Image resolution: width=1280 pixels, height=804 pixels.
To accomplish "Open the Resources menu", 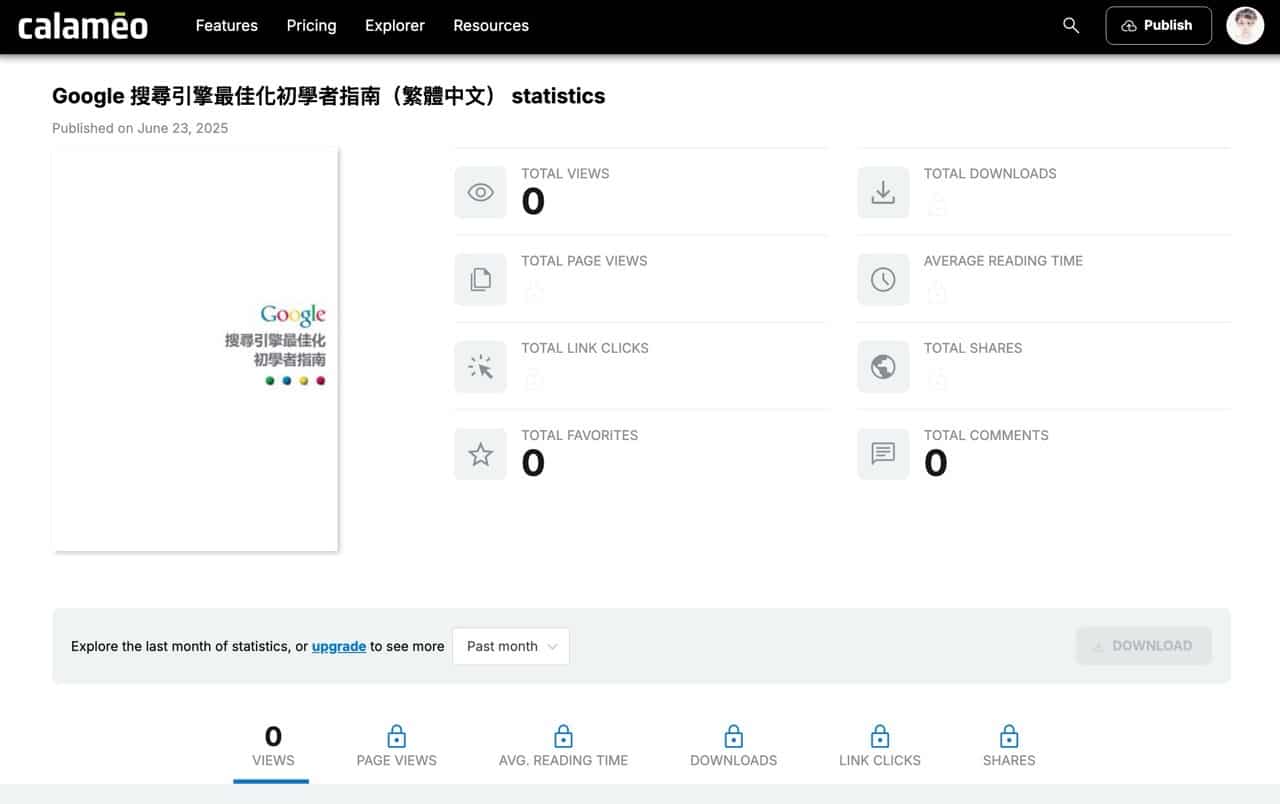I will pos(491,26).
